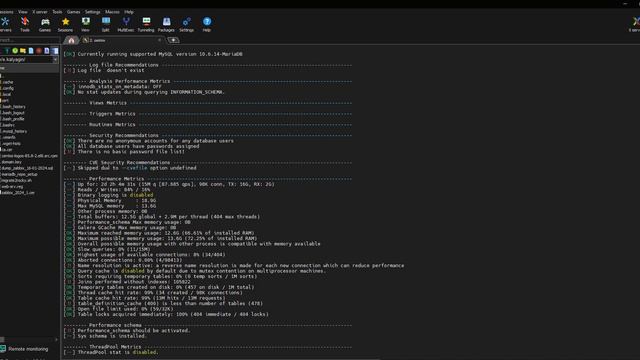Select the .wget-hsts file
Screen dimensions: 640x360
pyautogui.click(x=11, y=143)
